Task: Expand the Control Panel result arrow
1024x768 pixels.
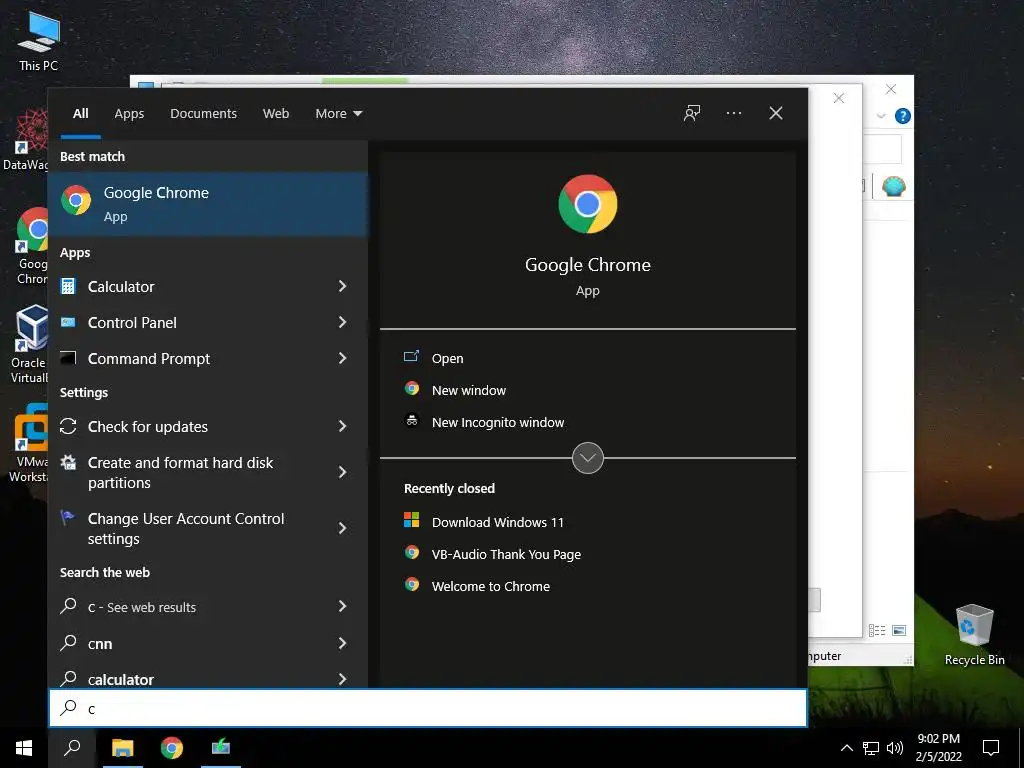Action: [342, 322]
